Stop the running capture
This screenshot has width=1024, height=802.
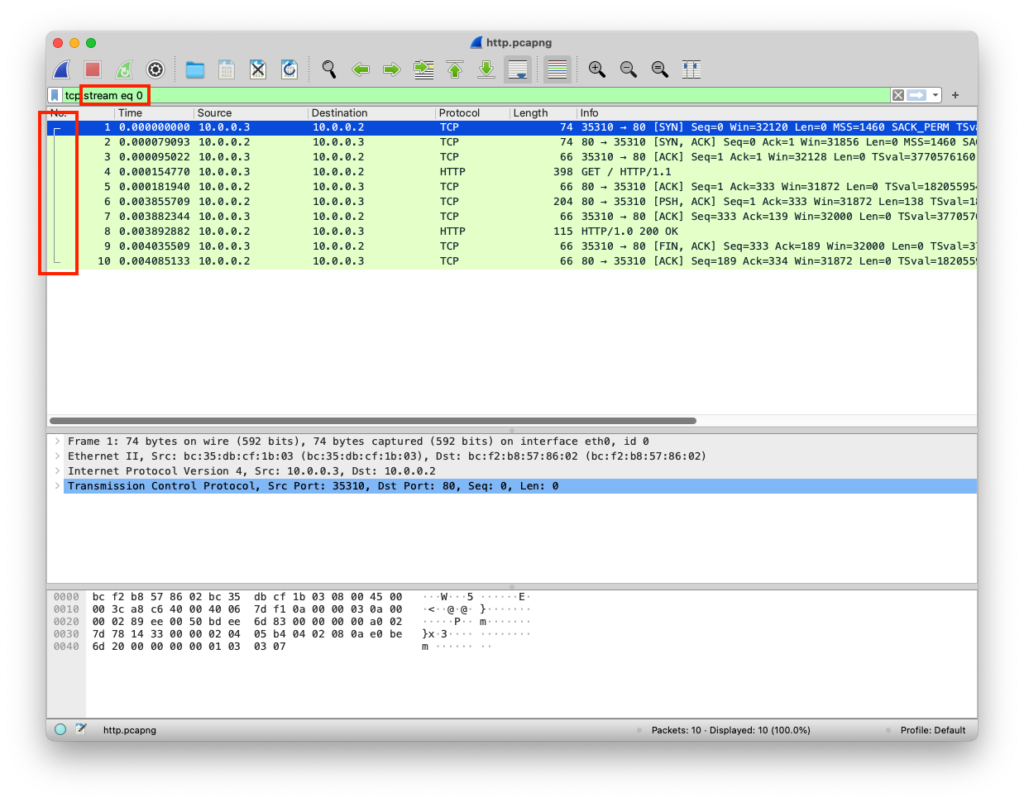pyautogui.click(x=93, y=70)
